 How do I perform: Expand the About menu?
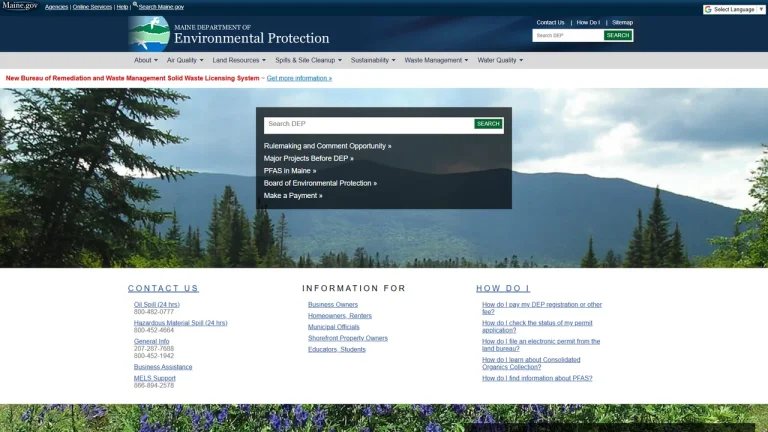click(x=146, y=60)
